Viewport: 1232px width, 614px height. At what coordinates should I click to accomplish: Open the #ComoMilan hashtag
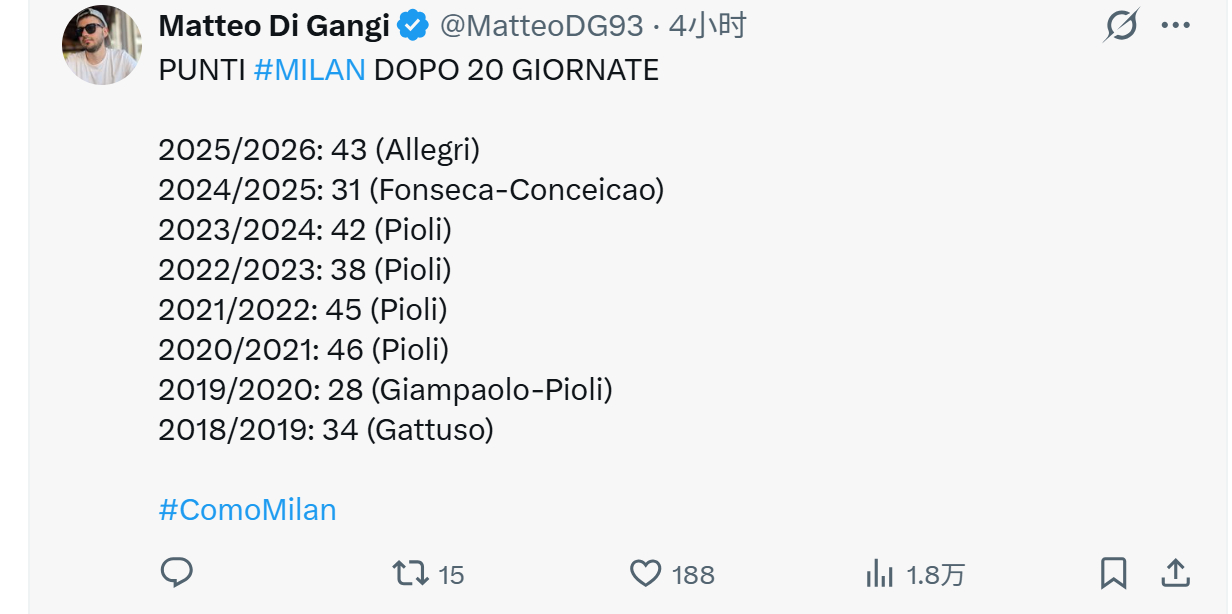[x=247, y=510]
